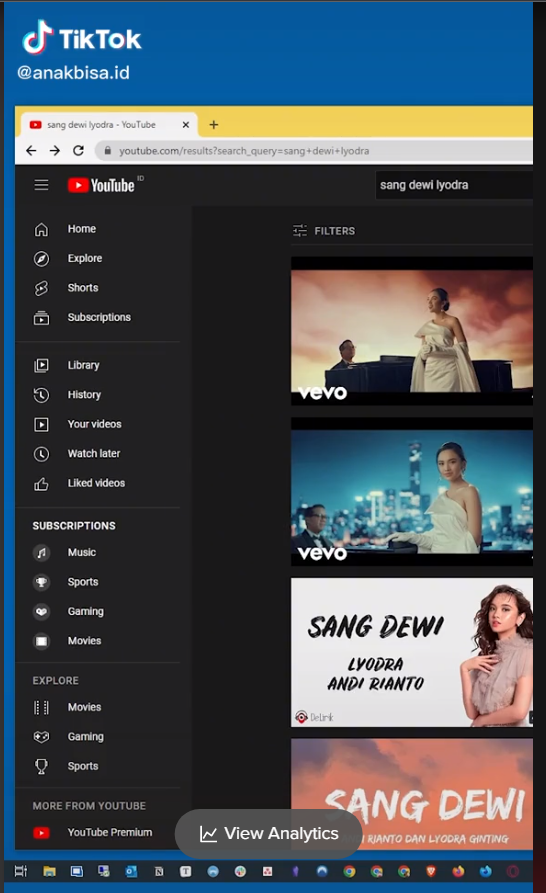Viewport: 546px width, 893px height.
Task: Click the Task View taskbar icon
Action: pyautogui.click(x=21, y=871)
